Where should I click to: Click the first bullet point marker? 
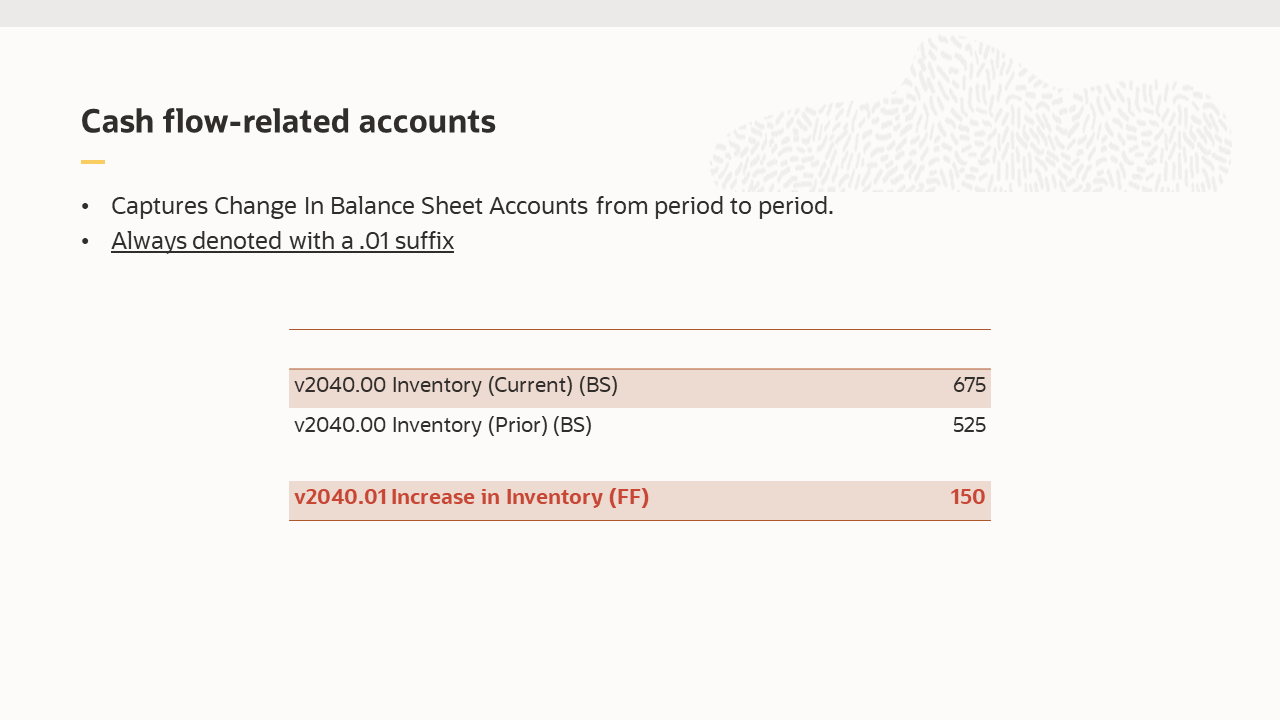click(x=86, y=207)
